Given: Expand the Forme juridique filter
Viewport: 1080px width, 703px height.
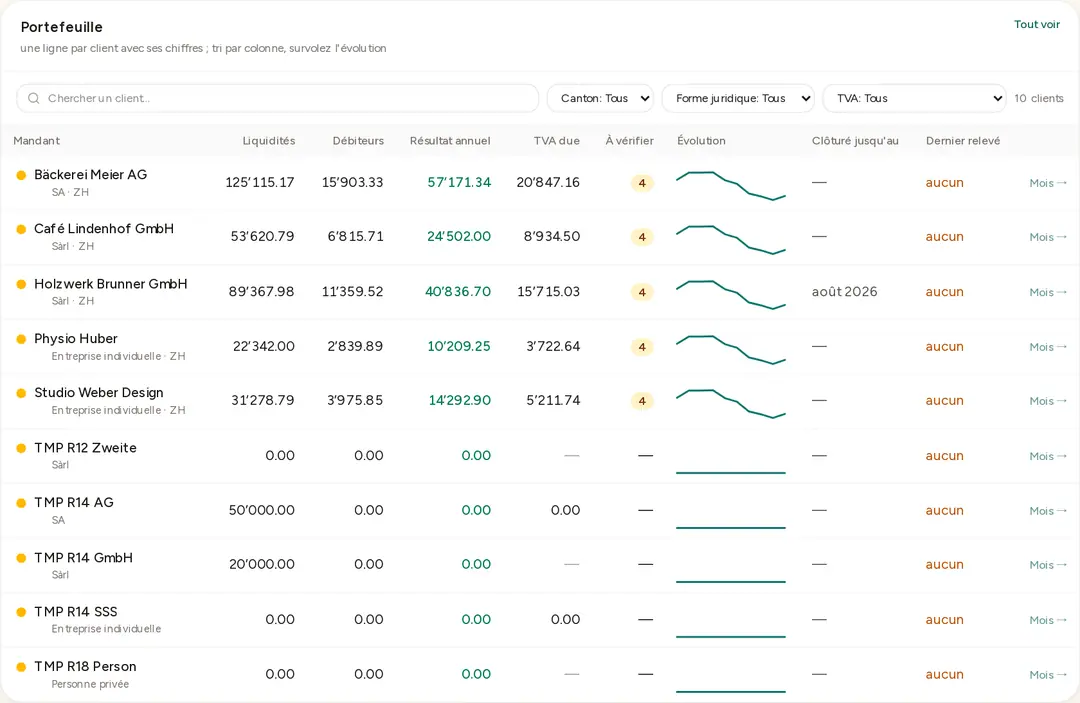Looking at the screenshot, I should point(738,98).
